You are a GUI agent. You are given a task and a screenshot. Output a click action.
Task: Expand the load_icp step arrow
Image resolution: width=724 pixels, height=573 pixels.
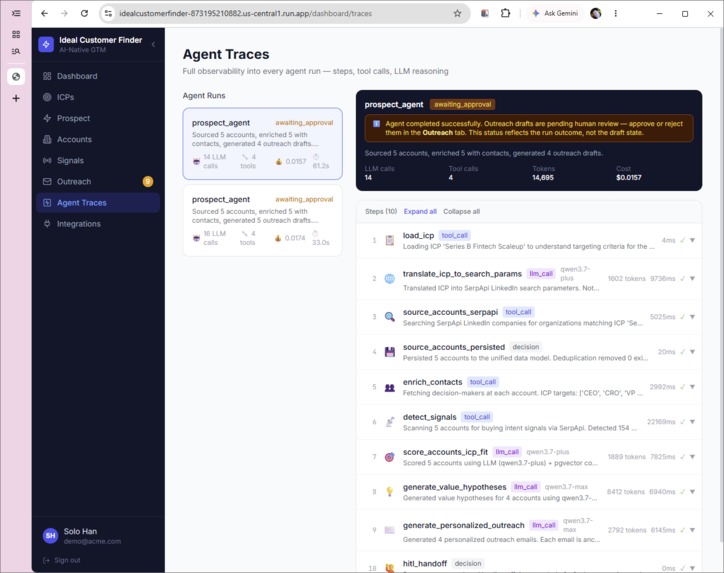(692, 240)
